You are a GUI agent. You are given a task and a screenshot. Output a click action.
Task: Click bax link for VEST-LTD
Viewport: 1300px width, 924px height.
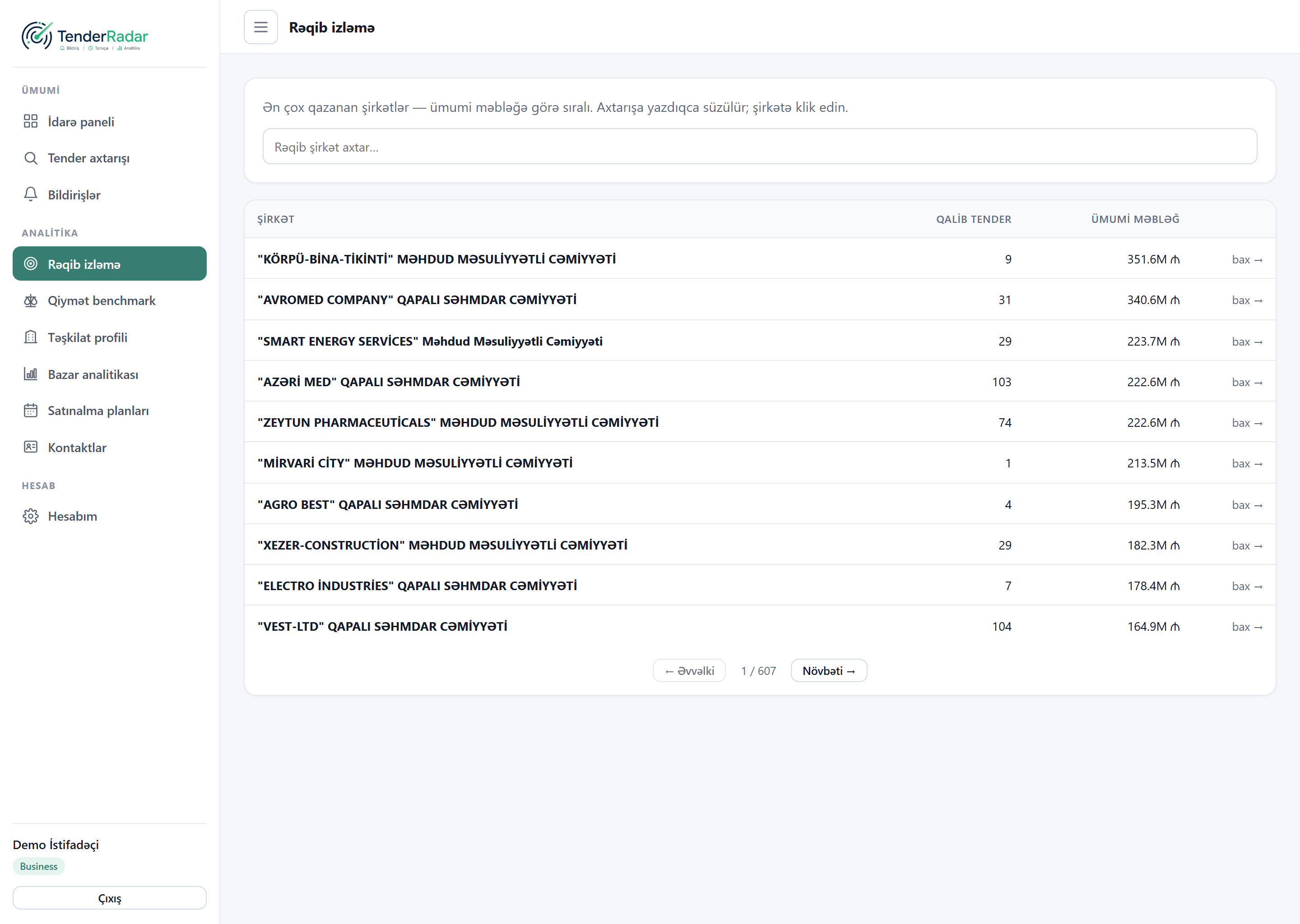click(1247, 626)
